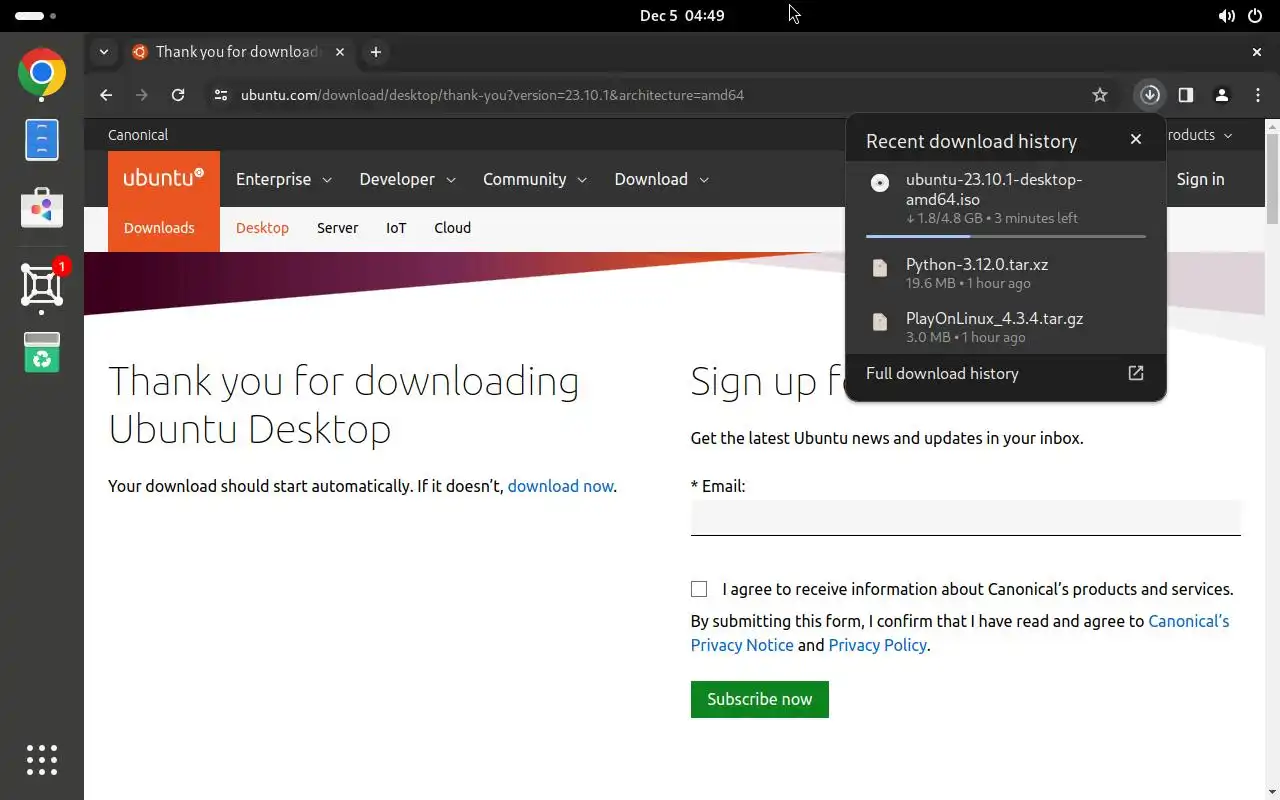Open a new tab
Viewport: 1280px width, 800px height.
pos(376,52)
